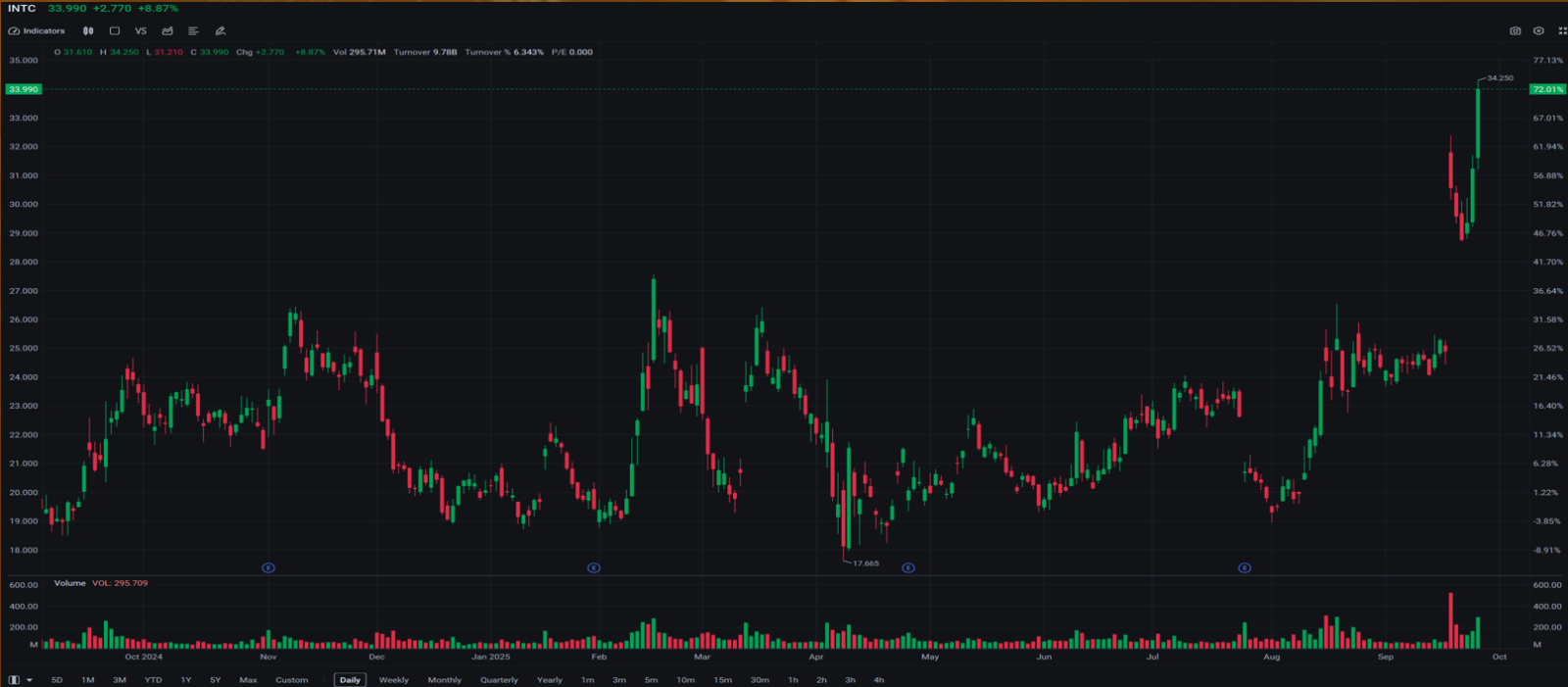Screen dimensions: 1568x687
Task: Expand the layout dropdown arrow at bottom-left
Action: pyautogui.click(x=29, y=679)
